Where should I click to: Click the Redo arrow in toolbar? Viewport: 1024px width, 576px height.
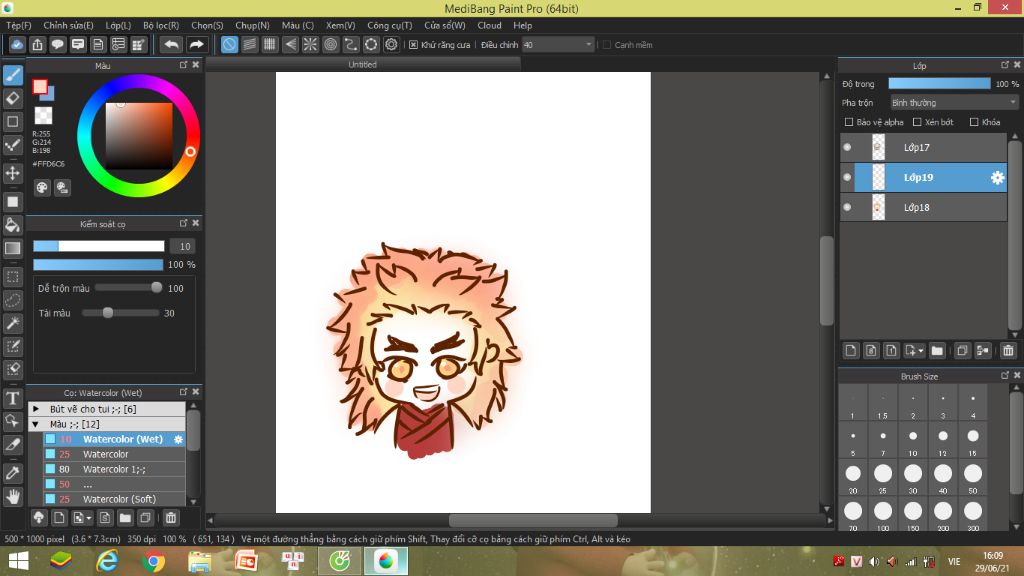(196, 44)
